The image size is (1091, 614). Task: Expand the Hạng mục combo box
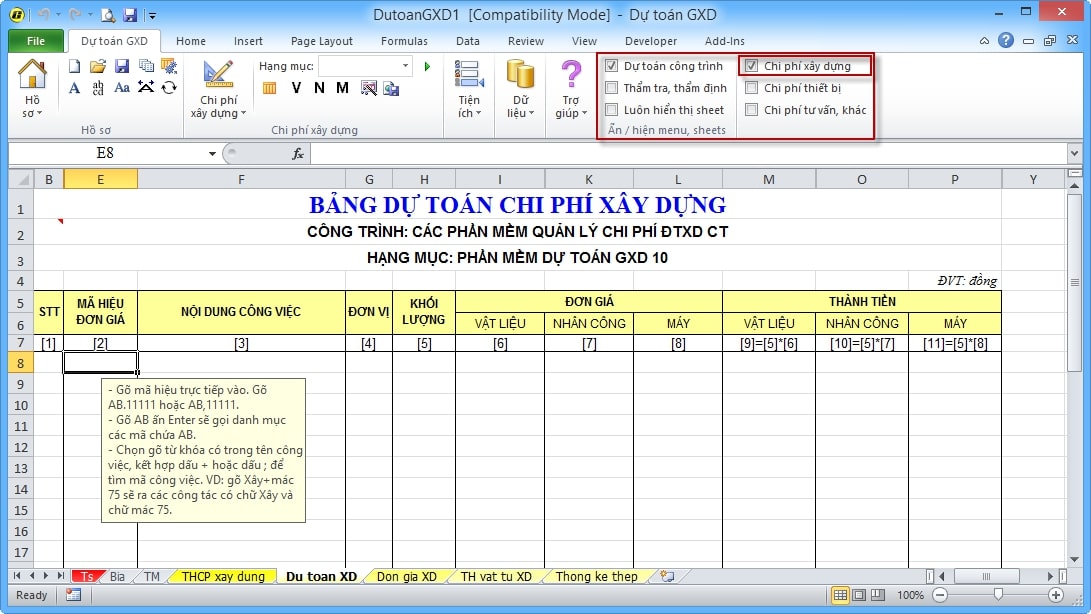tap(405, 66)
